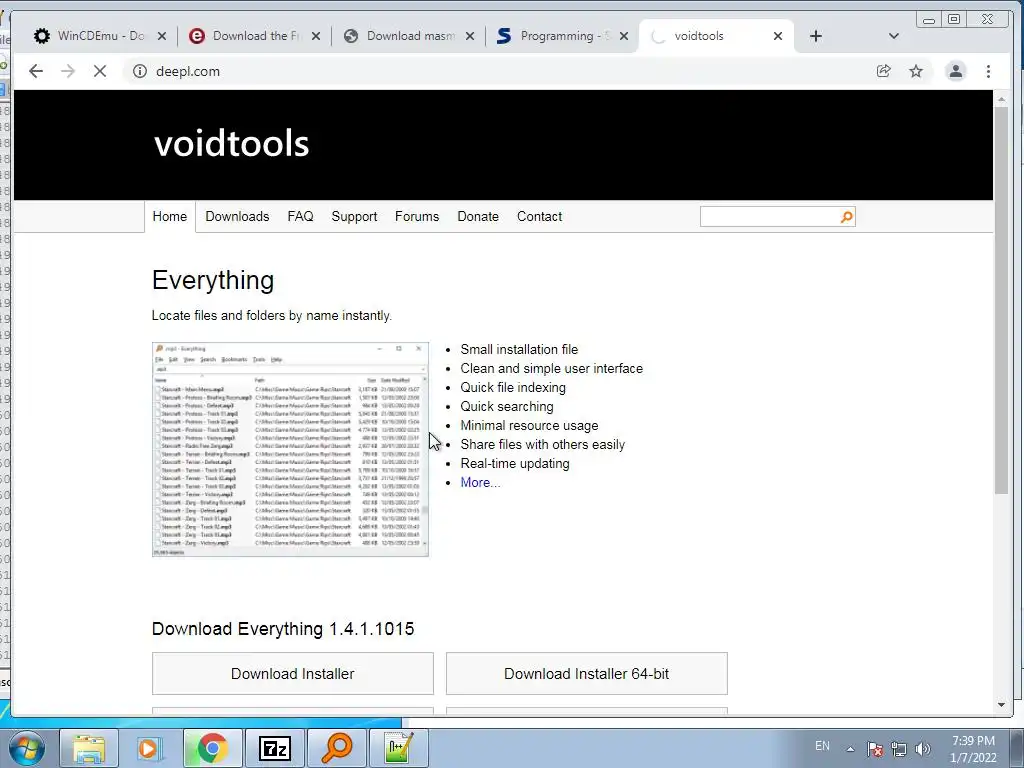This screenshot has height=768, width=1024.
Task: Click the orange search magnifier icon
Action: click(846, 217)
